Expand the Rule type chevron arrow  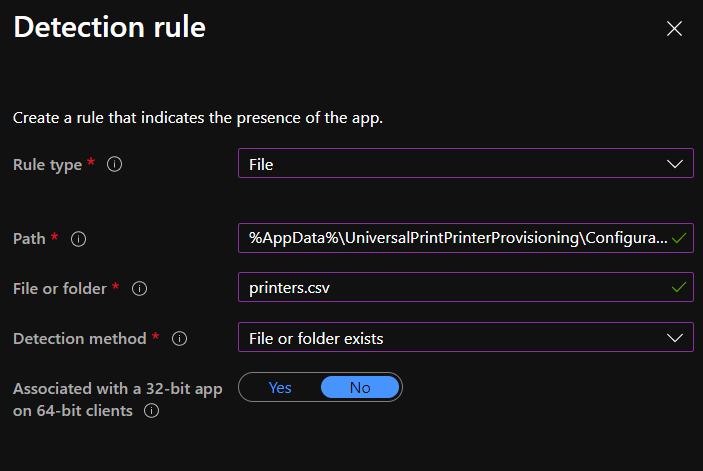coord(674,164)
